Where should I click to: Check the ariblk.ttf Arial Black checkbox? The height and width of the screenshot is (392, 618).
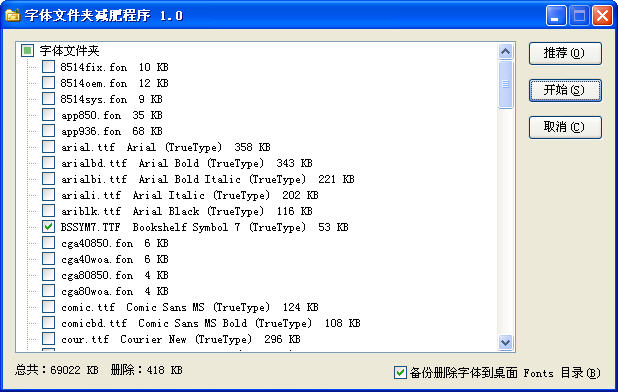(x=48, y=211)
